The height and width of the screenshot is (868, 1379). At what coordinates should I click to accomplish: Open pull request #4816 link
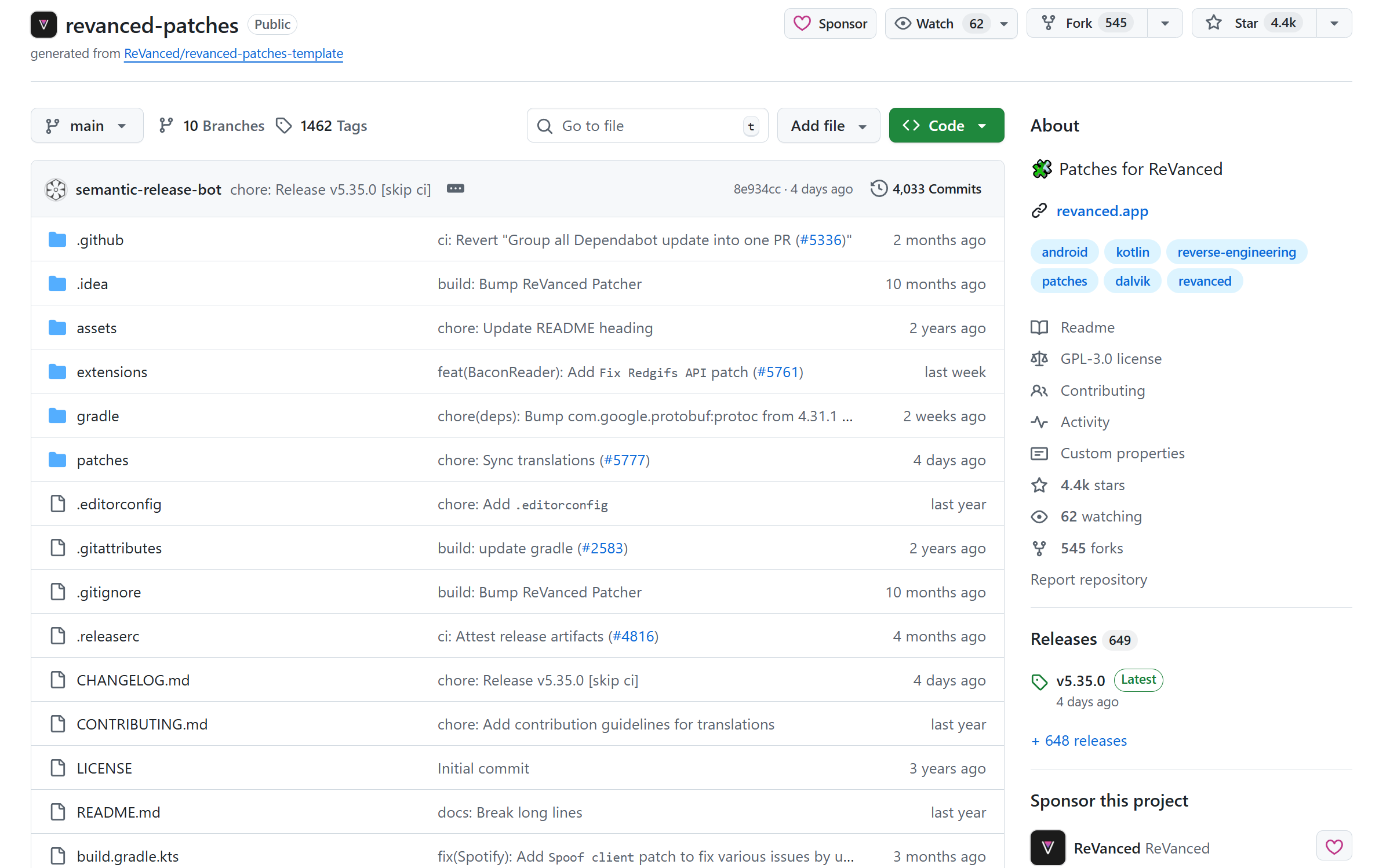(x=634, y=636)
